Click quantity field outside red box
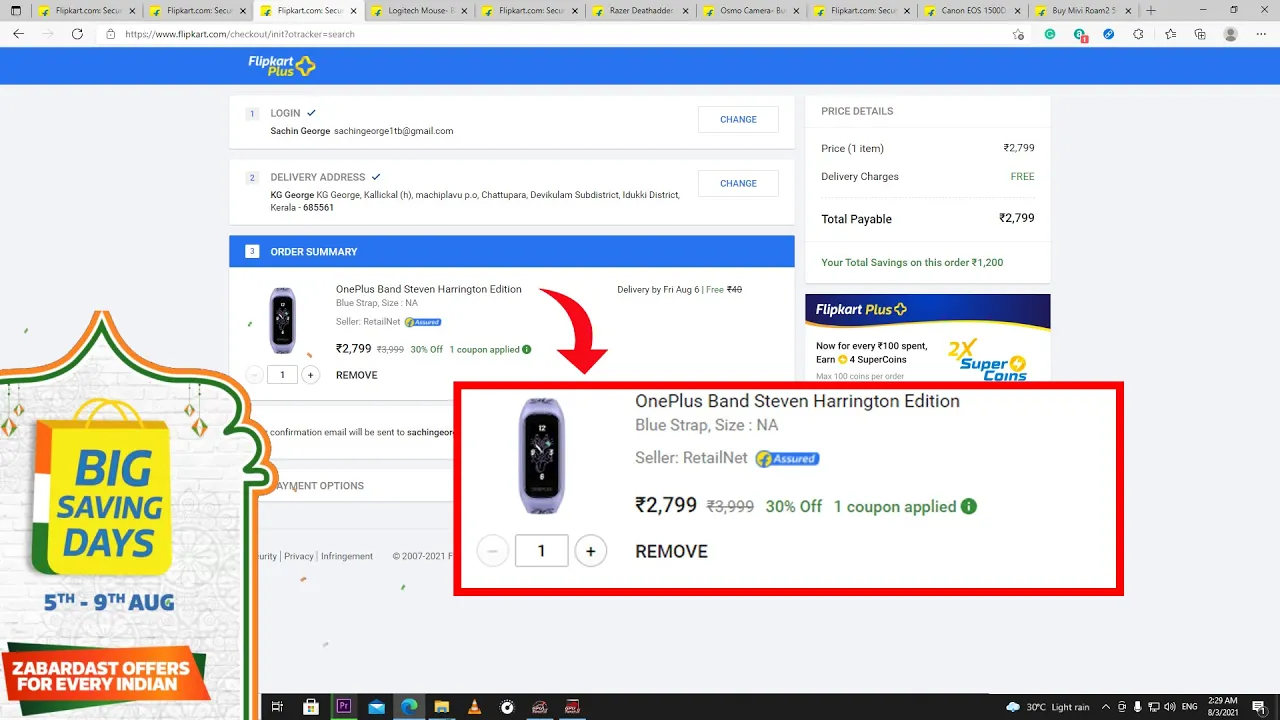The height and width of the screenshot is (720, 1280). point(282,375)
